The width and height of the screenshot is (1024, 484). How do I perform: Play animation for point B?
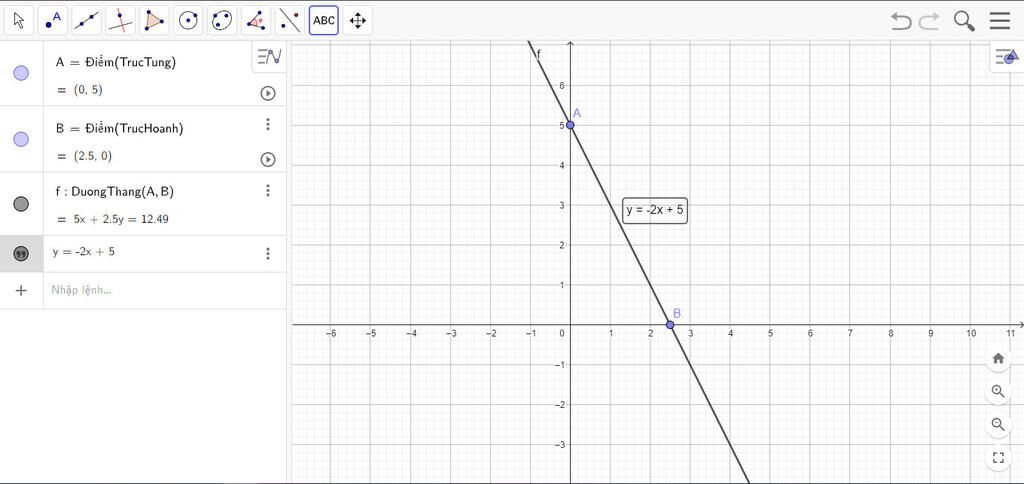(268, 159)
